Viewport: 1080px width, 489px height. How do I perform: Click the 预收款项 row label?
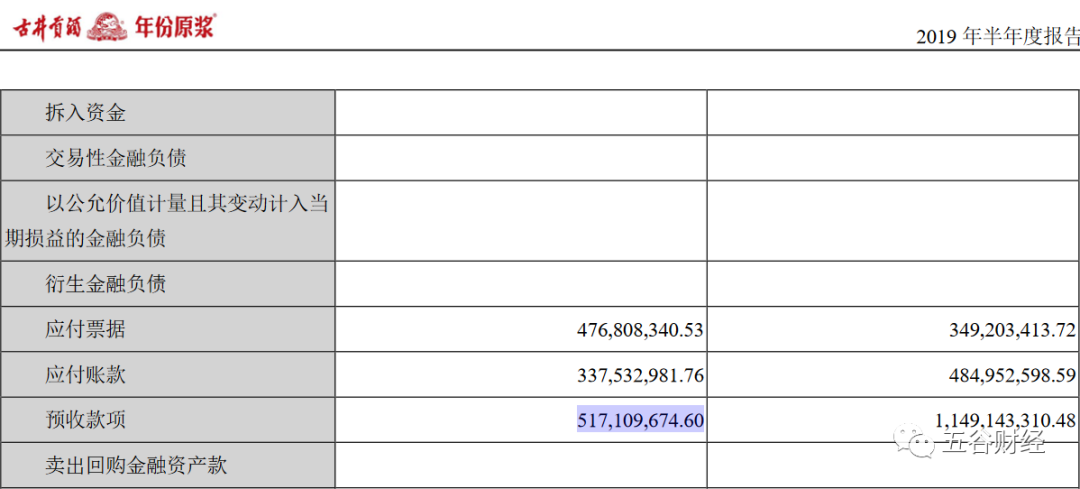point(85,419)
